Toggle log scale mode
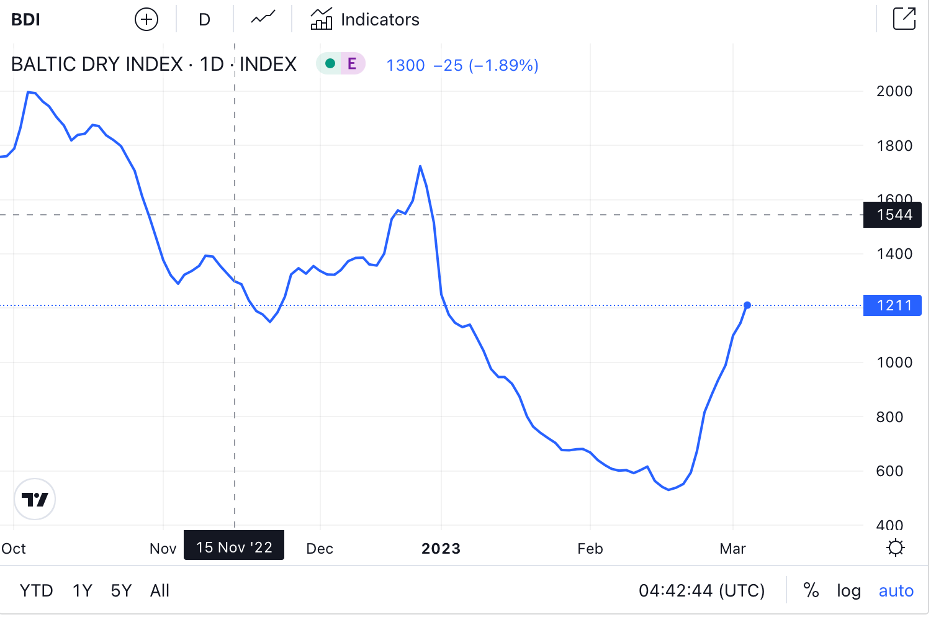Image resolution: width=936 pixels, height=618 pixels. point(848,590)
